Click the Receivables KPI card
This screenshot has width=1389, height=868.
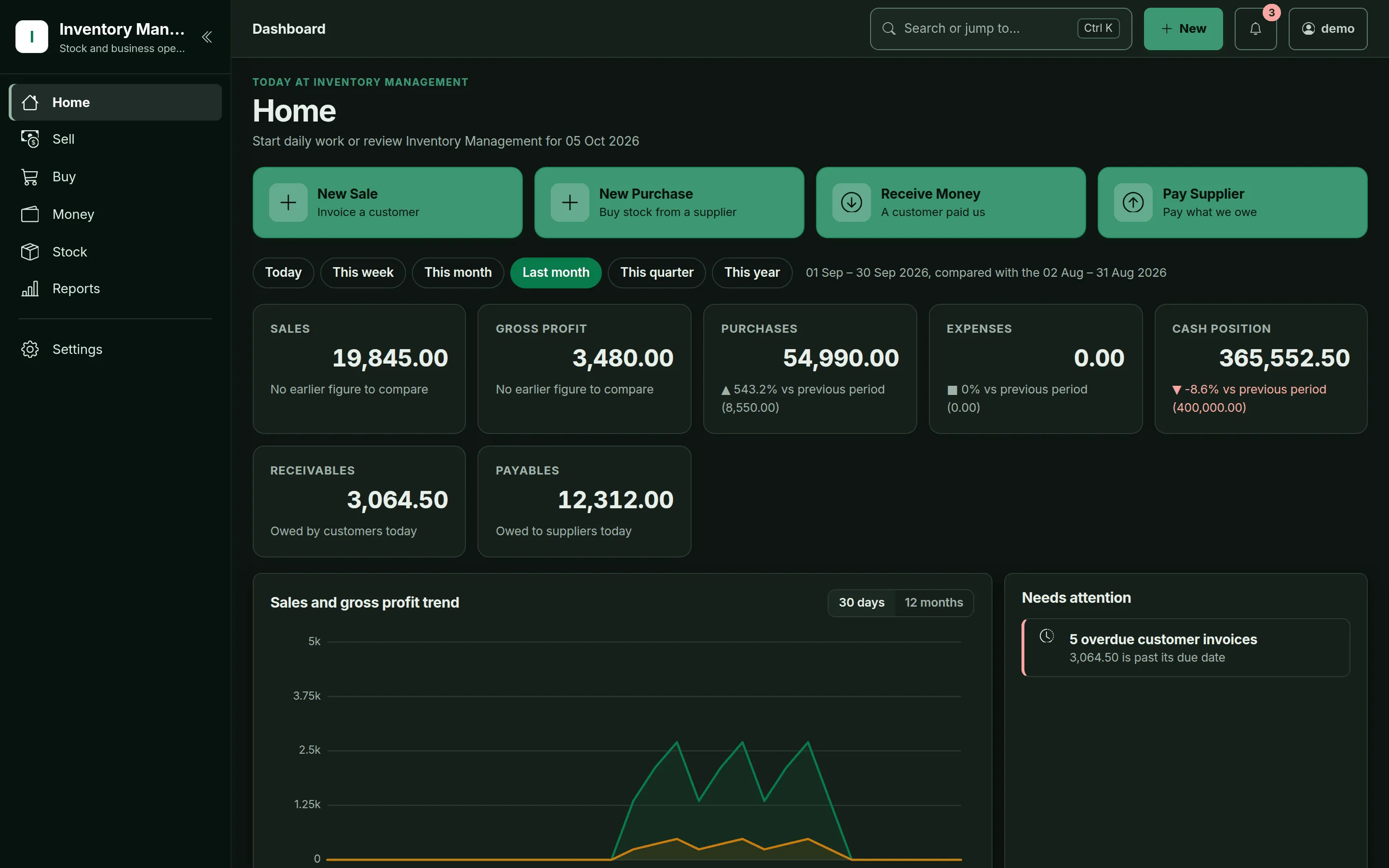click(x=359, y=502)
